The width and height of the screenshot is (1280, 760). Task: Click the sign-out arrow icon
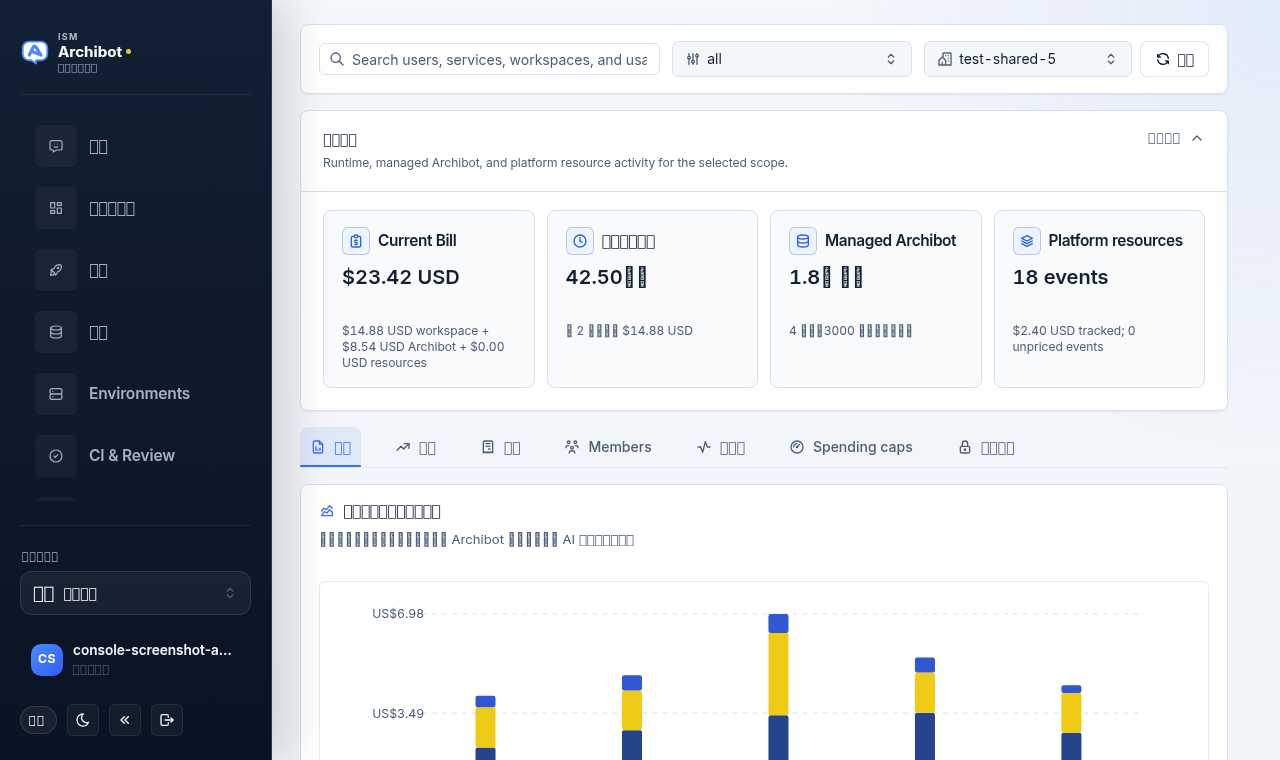[x=167, y=720]
